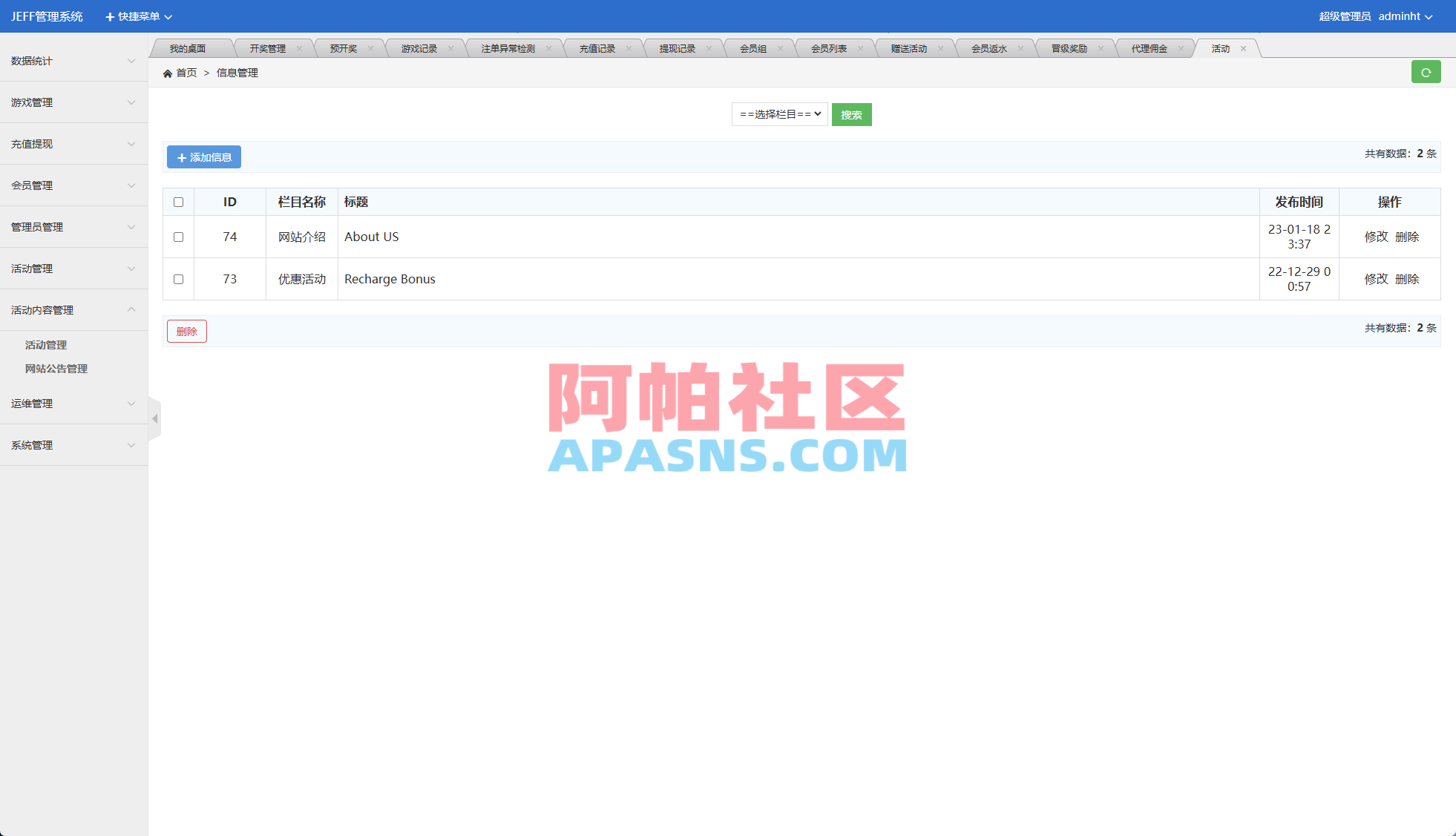Select 网站公告管理 in the sidebar
The image size is (1456, 836).
(56, 369)
